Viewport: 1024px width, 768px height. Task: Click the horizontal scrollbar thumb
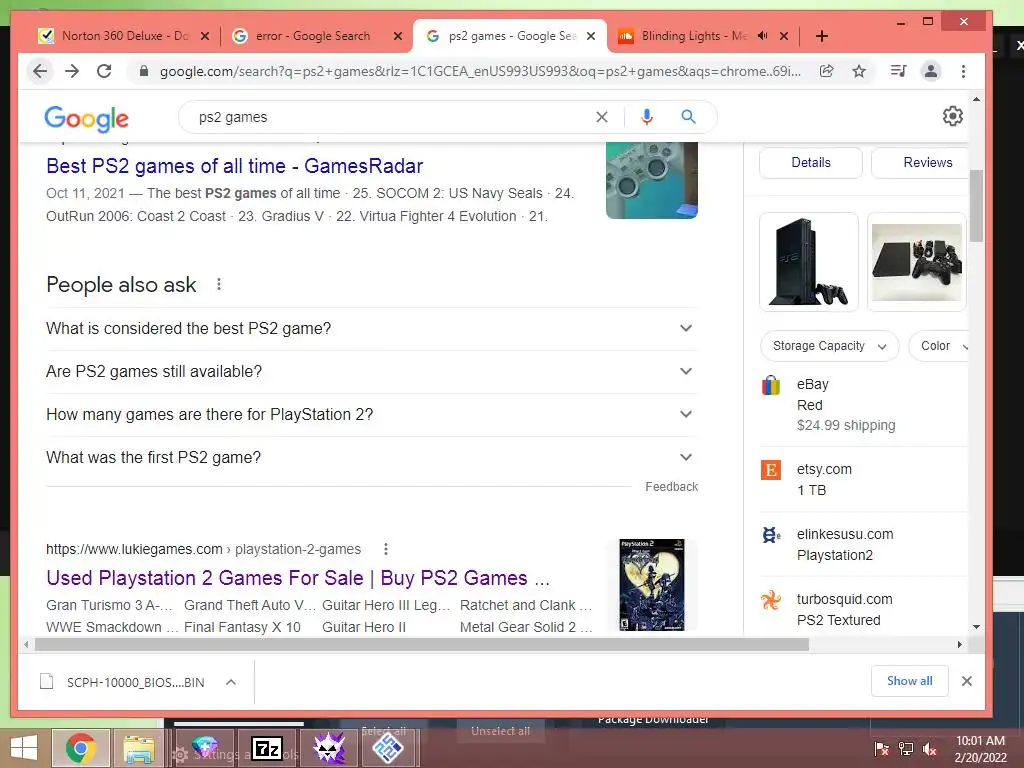(x=422, y=645)
